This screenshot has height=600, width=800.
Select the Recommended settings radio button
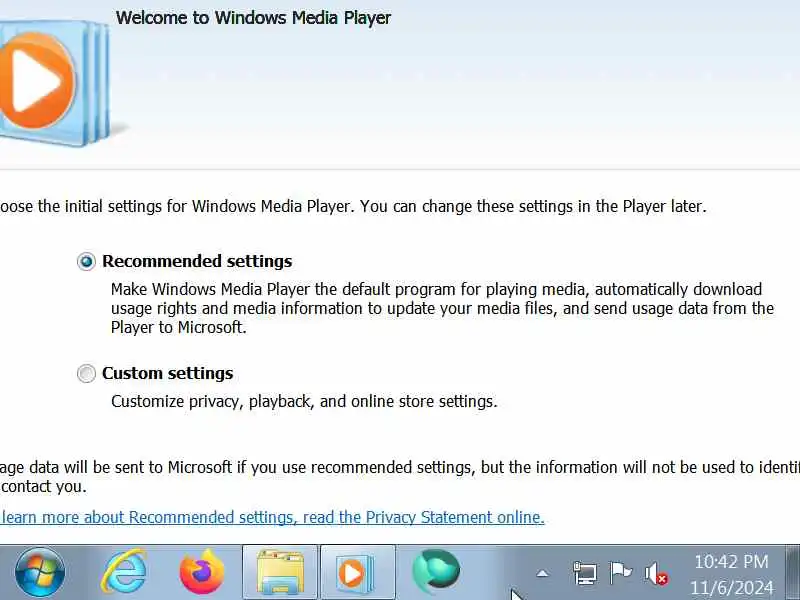tap(86, 262)
